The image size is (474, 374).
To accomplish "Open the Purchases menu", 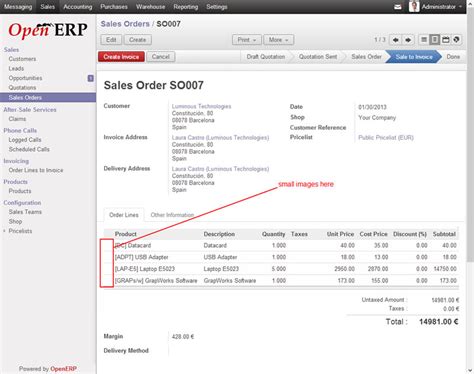I will pyautogui.click(x=114, y=7).
